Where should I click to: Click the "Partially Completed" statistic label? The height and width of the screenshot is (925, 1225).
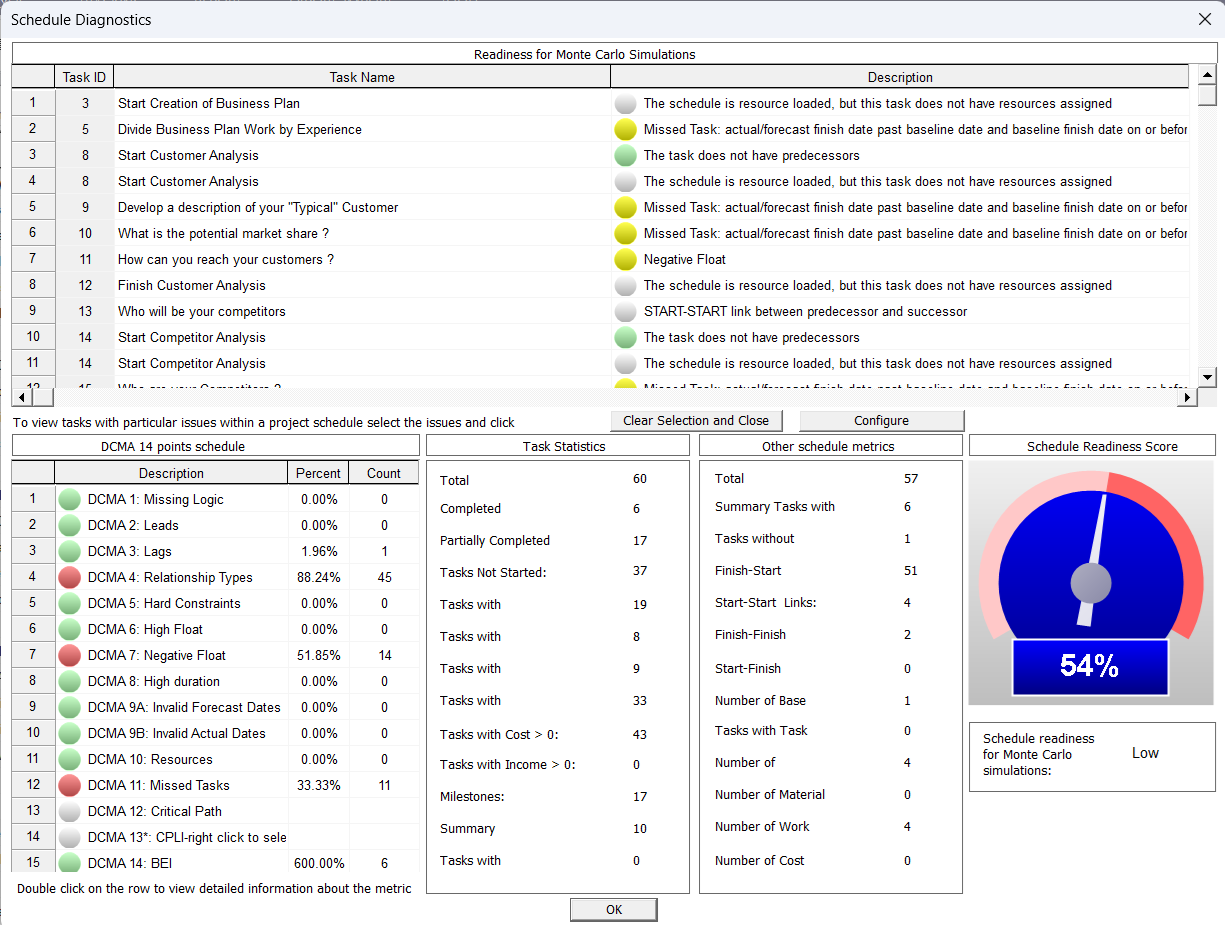click(495, 540)
